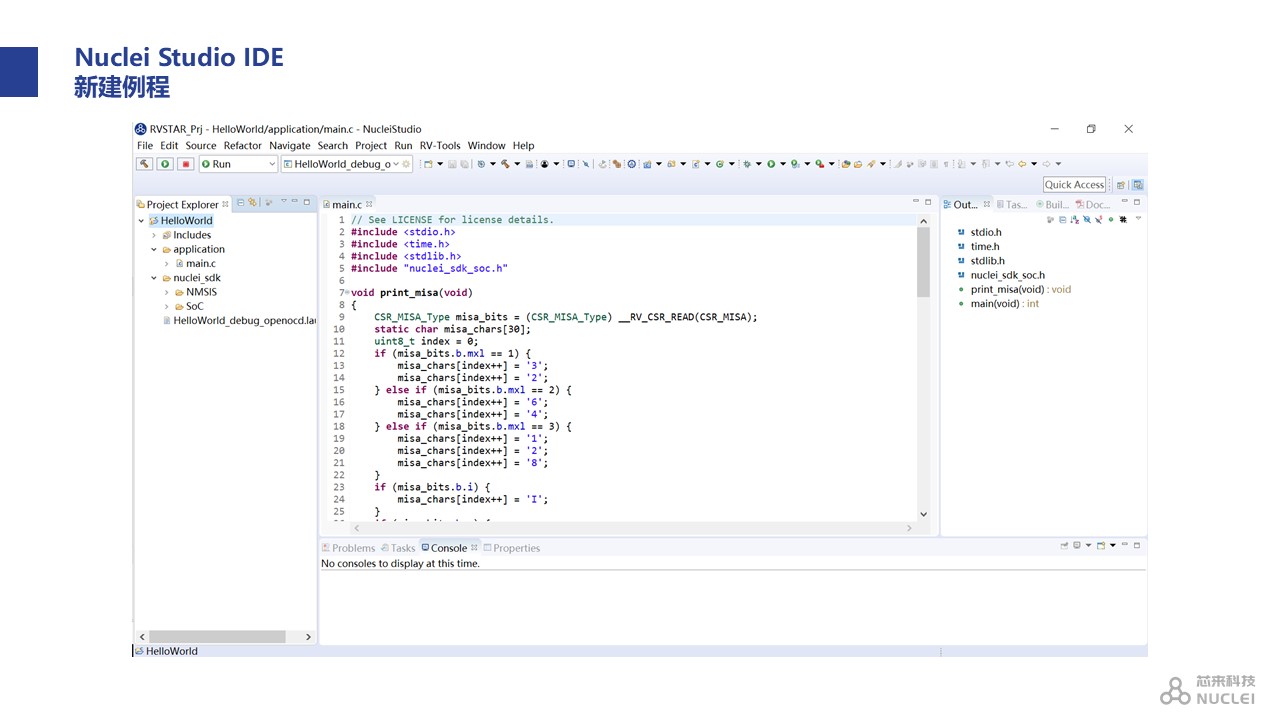Expand the NMSIS folder
Viewport: 1280px width, 720px height.
166,292
